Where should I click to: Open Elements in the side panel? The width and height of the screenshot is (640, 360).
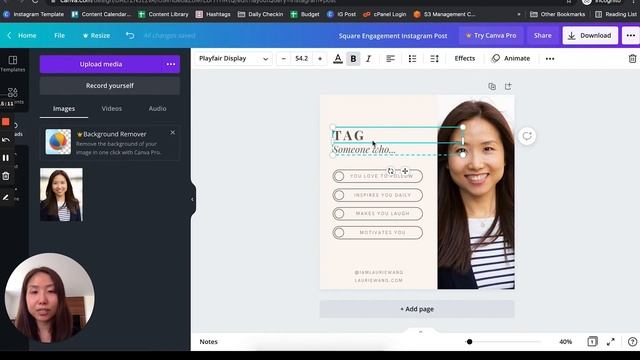click(13, 96)
